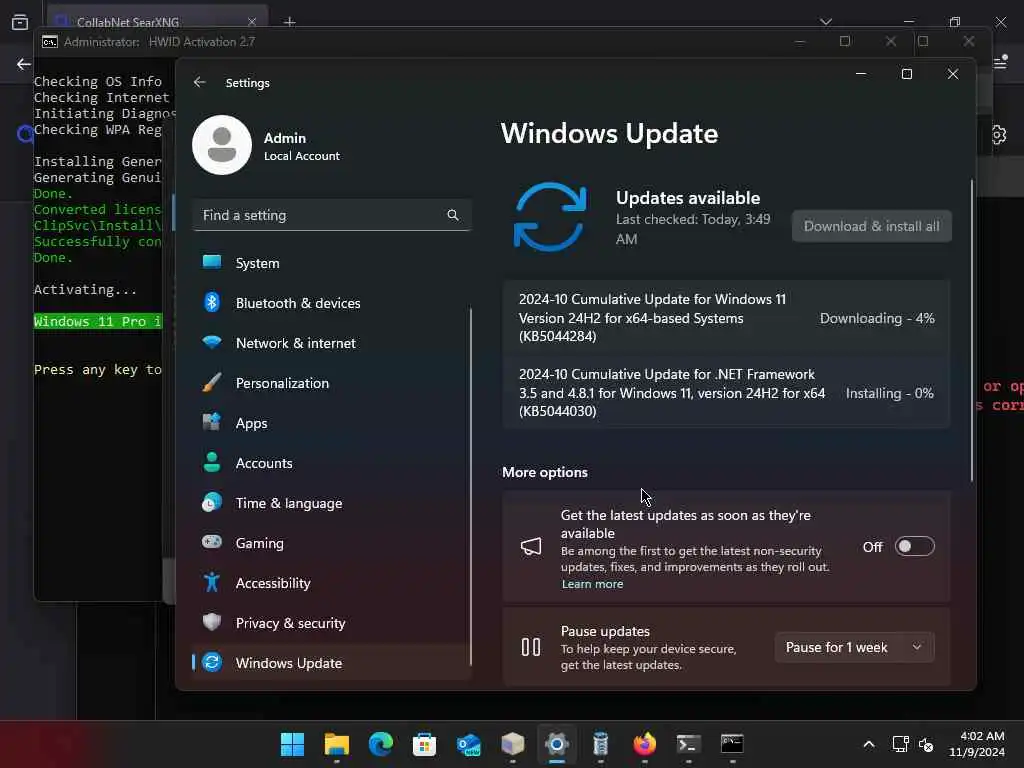Screen dimensions: 1024x768
Task: Click the back arrow in Settings
Action: coord(200,82)
